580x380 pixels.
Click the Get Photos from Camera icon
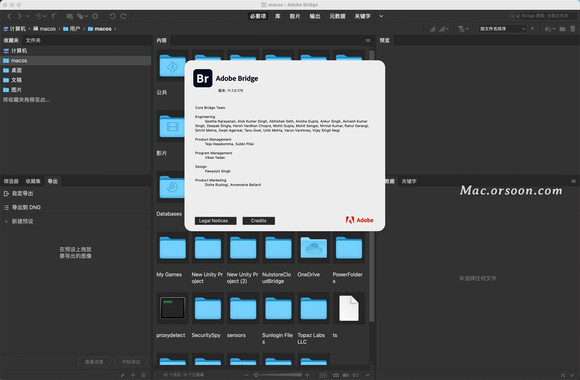(x=69, y=16)
